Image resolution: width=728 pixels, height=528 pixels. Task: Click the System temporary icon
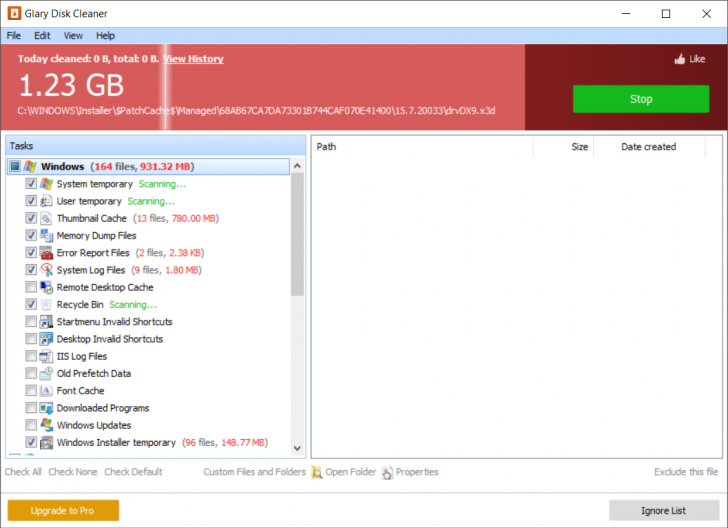click(x=46, y=184)
